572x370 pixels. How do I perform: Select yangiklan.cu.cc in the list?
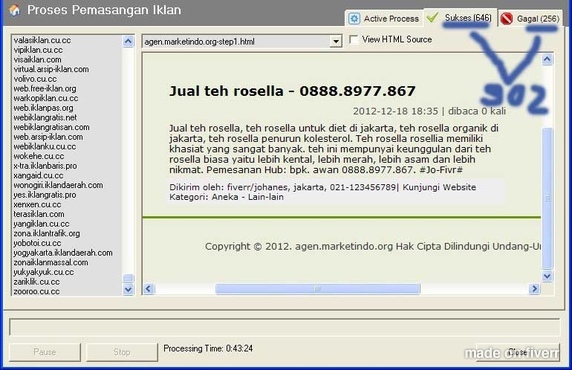pyautogui.click(x=41, y=224)
